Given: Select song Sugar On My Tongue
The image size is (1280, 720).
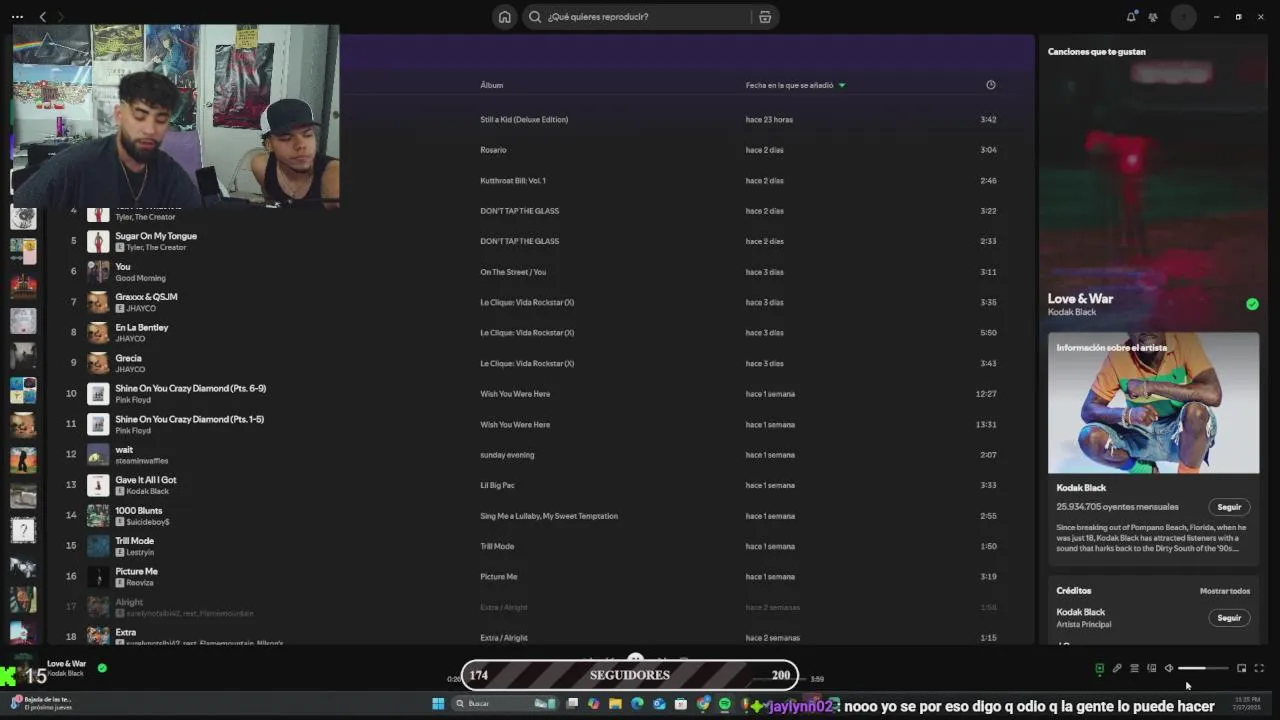Looking at the screenshot, I should coord(156,236).
